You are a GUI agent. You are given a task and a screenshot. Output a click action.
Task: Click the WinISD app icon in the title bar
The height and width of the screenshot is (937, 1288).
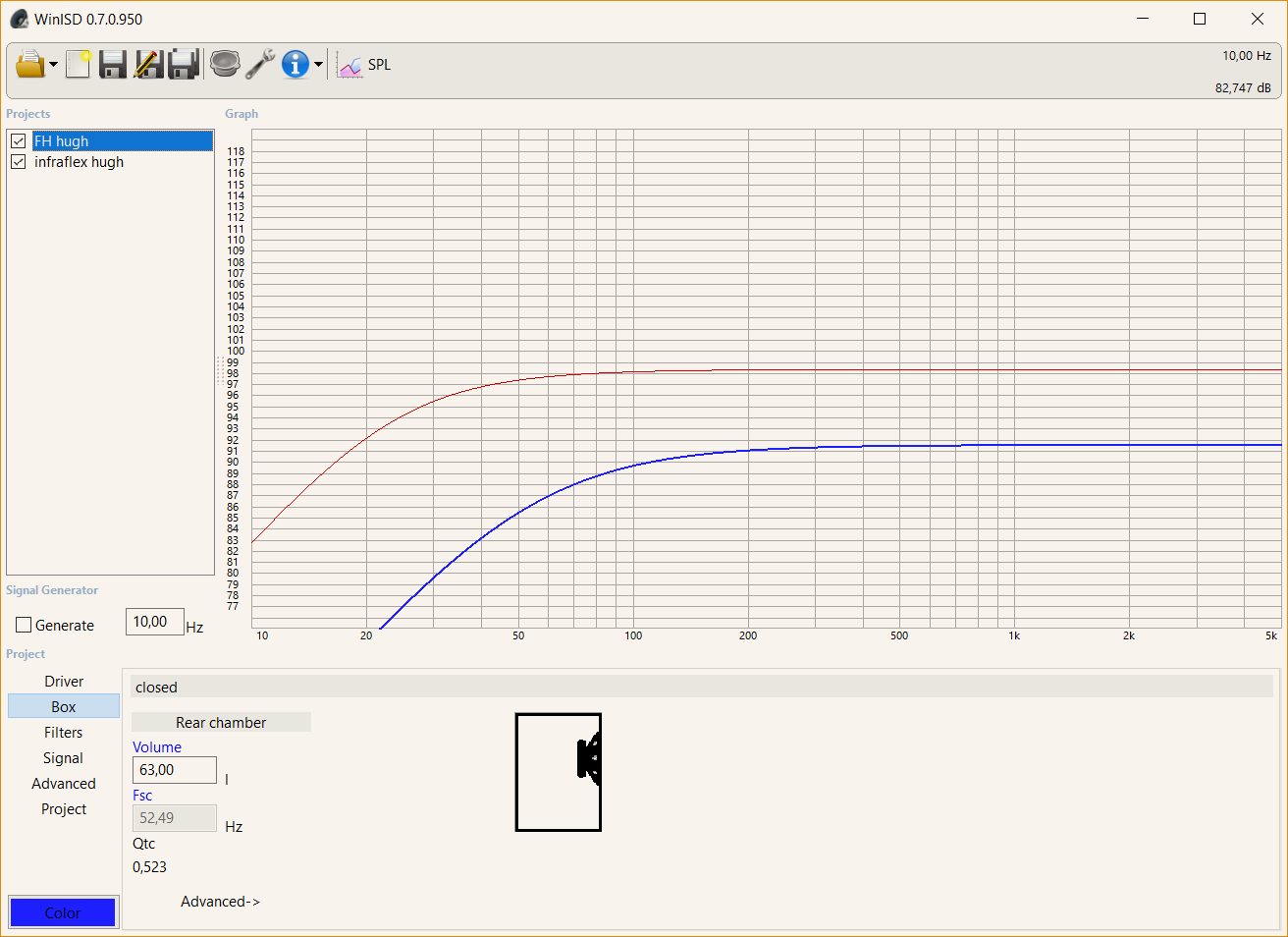pos(19,19)
